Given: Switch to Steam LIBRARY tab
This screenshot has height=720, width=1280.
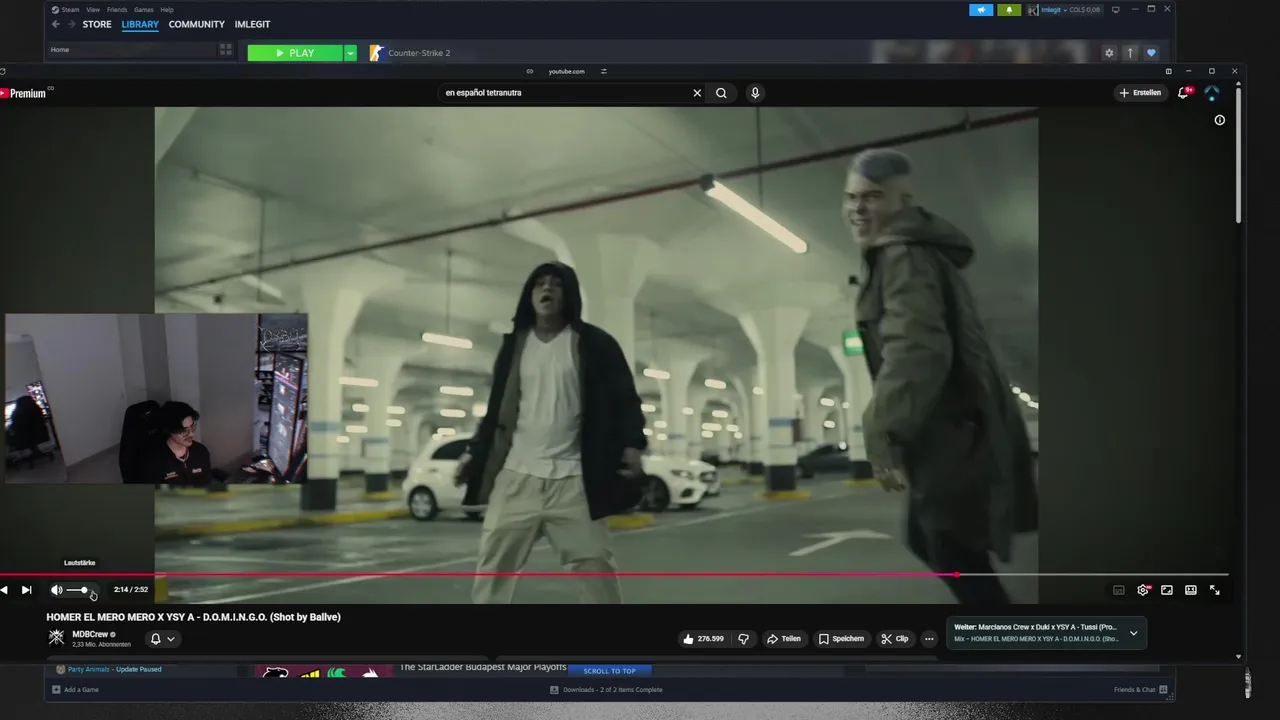Looking at the screenshot, I should [x=140, y=25].
